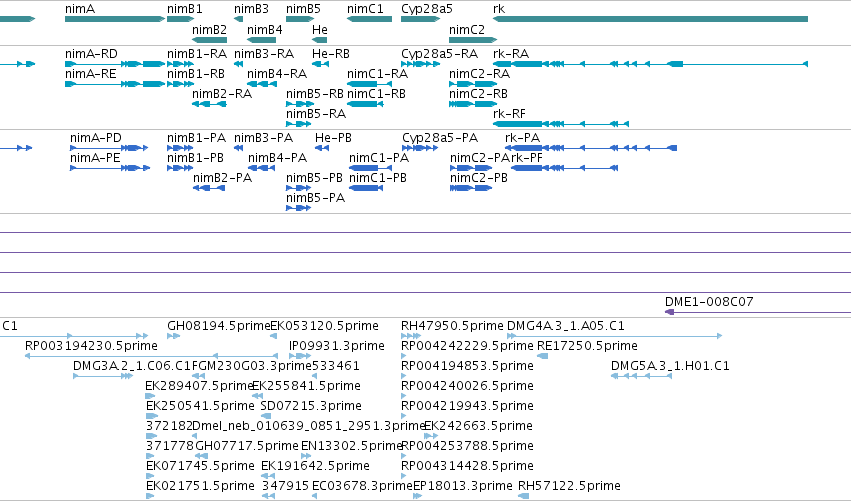Click the He-PB protein label
Image resolution: width=851 pixels, height=501 pixels.
(x=333, y=138)
